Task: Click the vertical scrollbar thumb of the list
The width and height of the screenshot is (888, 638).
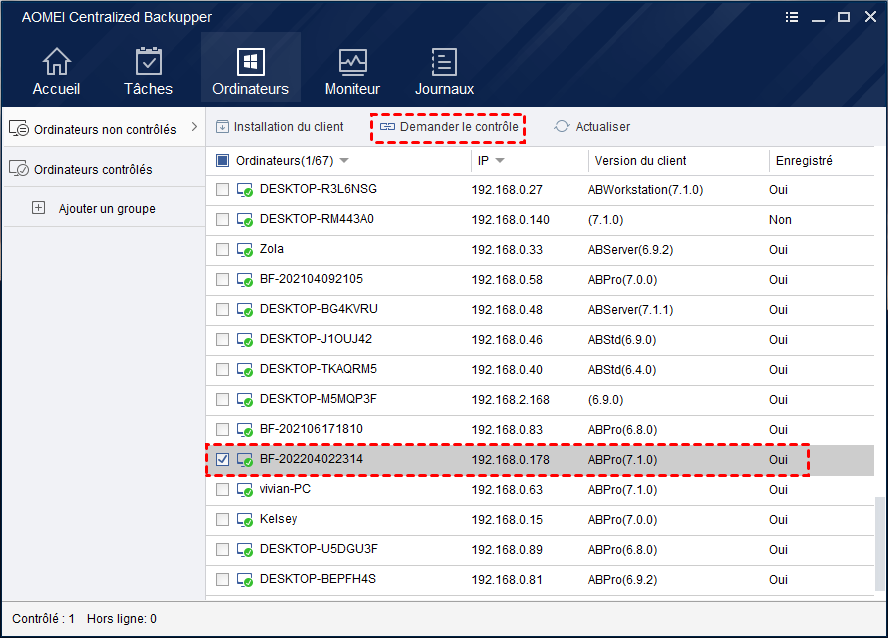Action: [x=879, y=543]
